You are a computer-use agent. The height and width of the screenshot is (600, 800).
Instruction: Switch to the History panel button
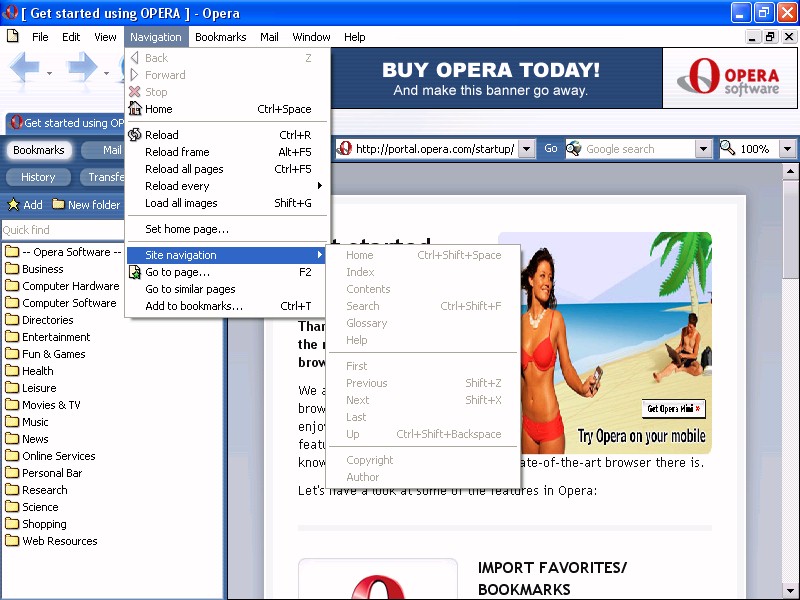[x=38, y=177]
